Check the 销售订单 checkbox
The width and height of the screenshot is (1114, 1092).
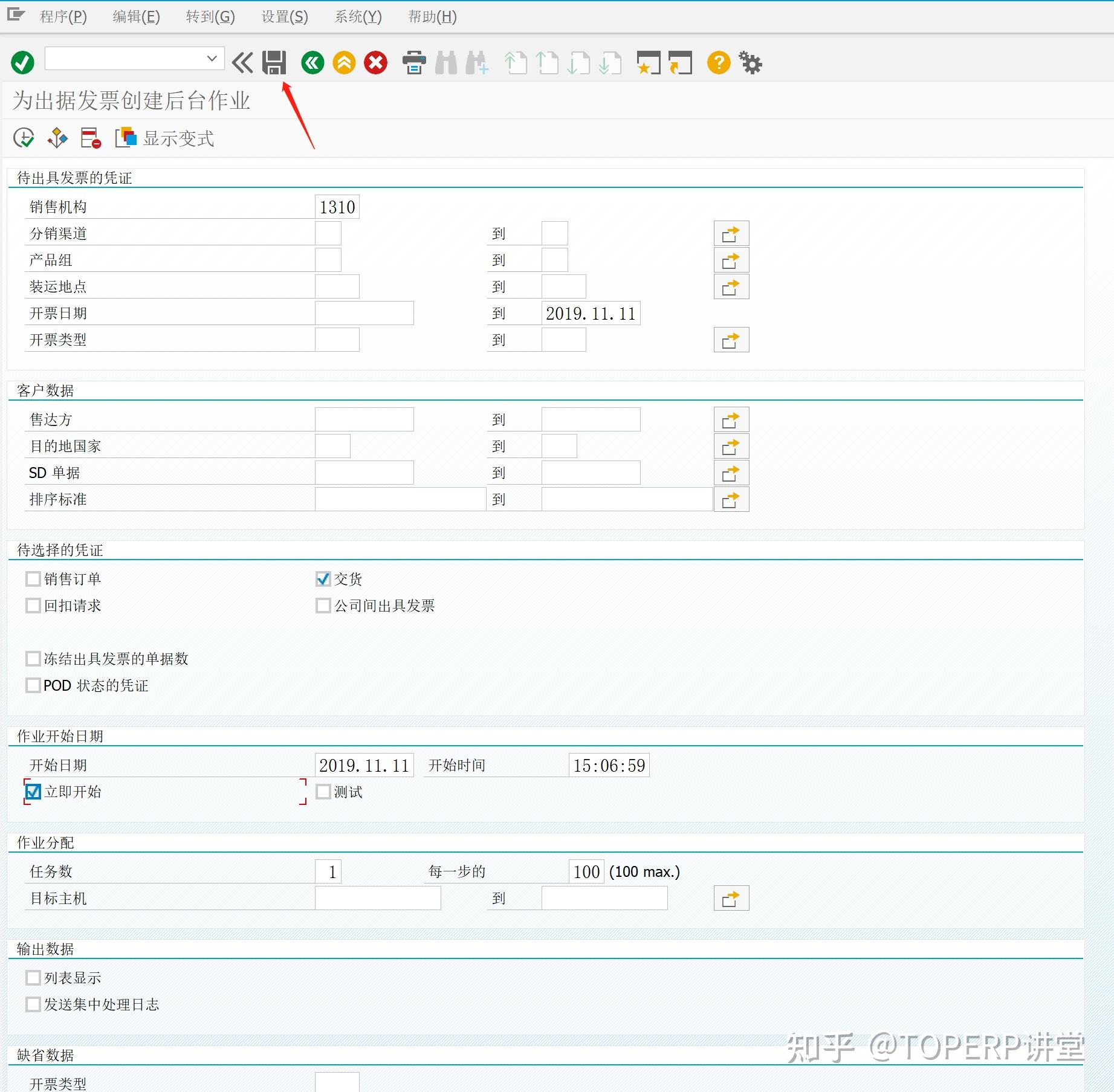pyautogui.click(x=33, y=578)
